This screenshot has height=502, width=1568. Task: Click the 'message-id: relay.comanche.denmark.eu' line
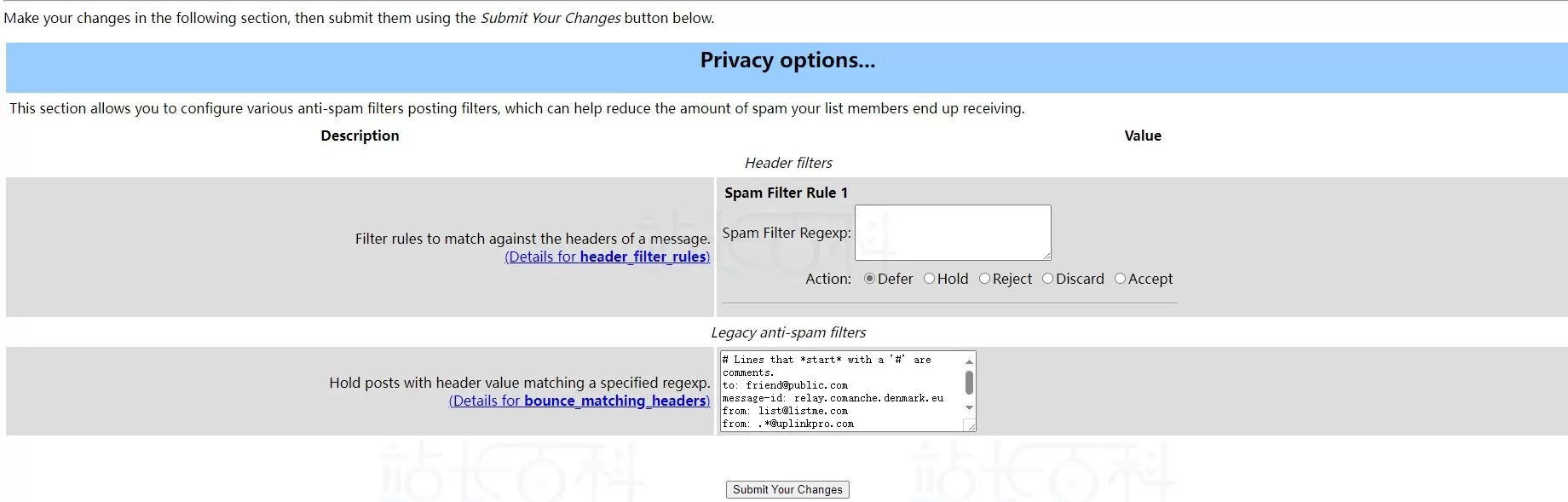pyautogui.click(x=833, y=398)
